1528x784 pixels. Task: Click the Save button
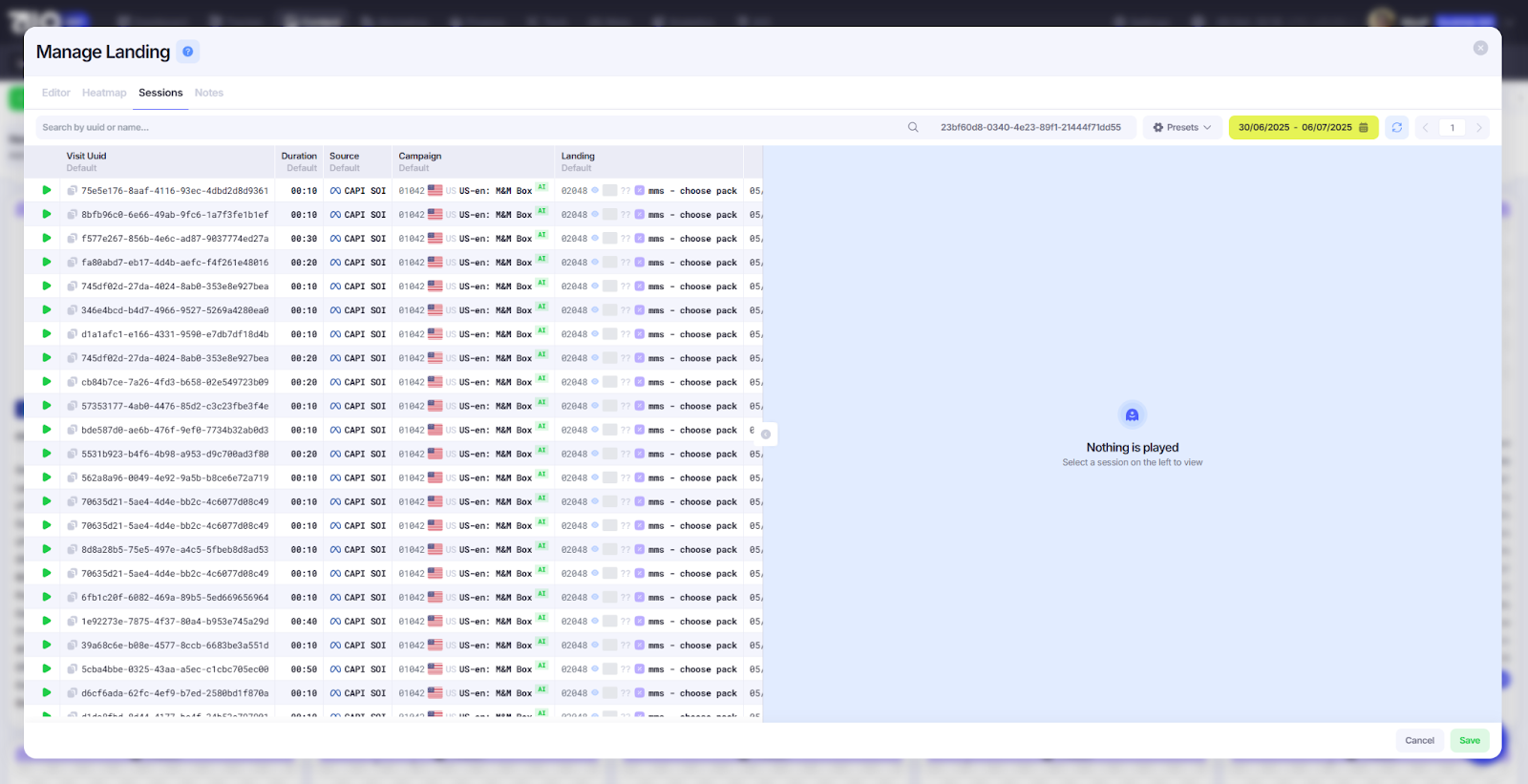(1469, 740)
